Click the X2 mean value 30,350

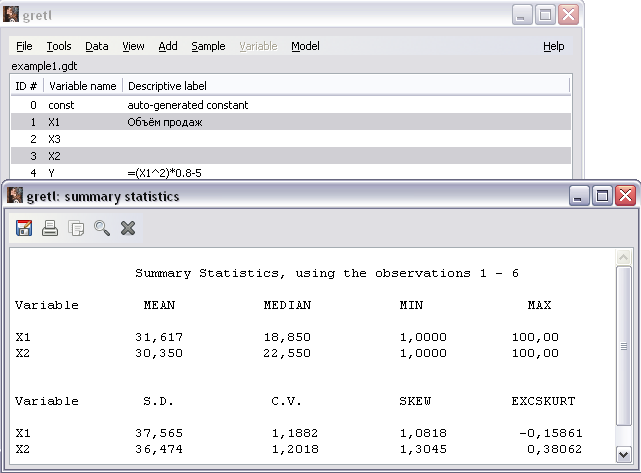click(x=159, y=353)
